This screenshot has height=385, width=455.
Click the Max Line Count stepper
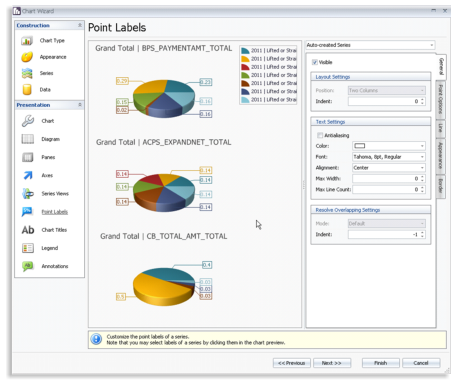(x=422, y=189)
